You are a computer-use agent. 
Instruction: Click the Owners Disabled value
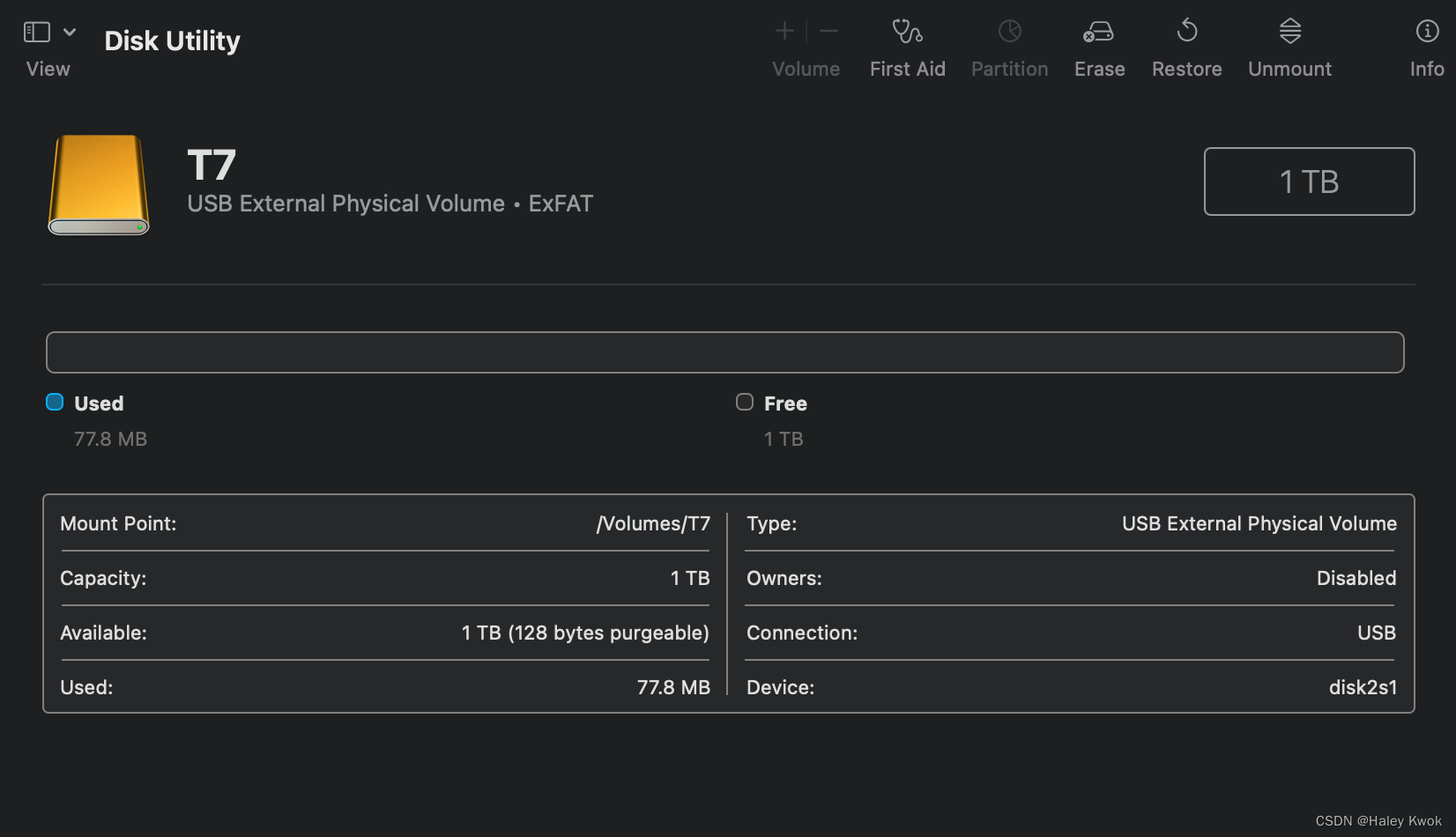click(x=1356, y=578)
